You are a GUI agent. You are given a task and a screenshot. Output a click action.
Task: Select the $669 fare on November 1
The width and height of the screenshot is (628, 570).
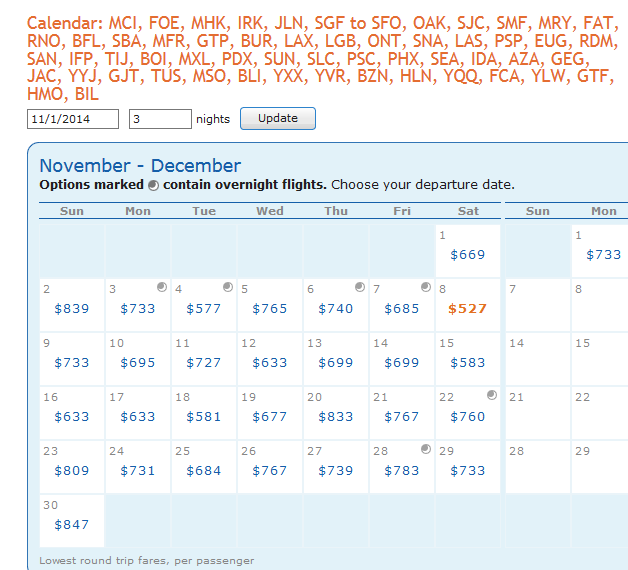point(468,255)
